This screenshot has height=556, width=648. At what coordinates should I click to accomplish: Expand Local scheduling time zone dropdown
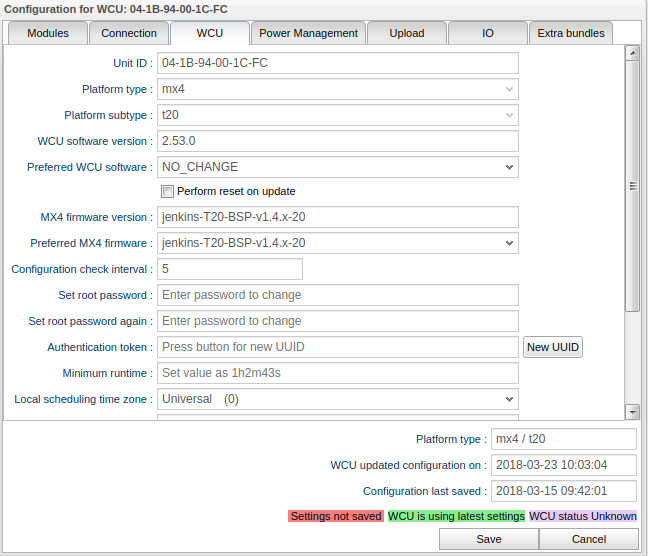pos(338,399)
